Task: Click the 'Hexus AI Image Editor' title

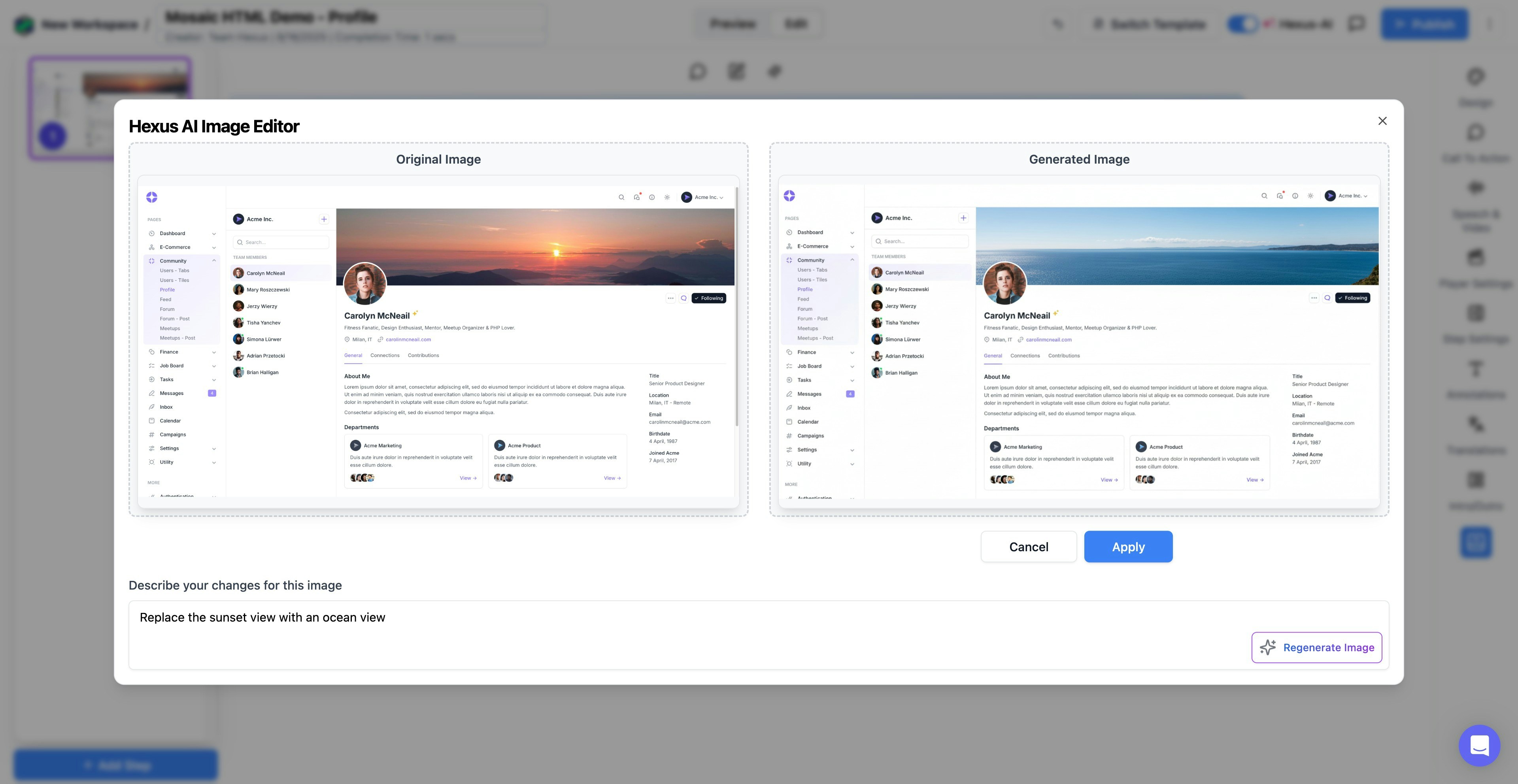Action: pos(214,126)
